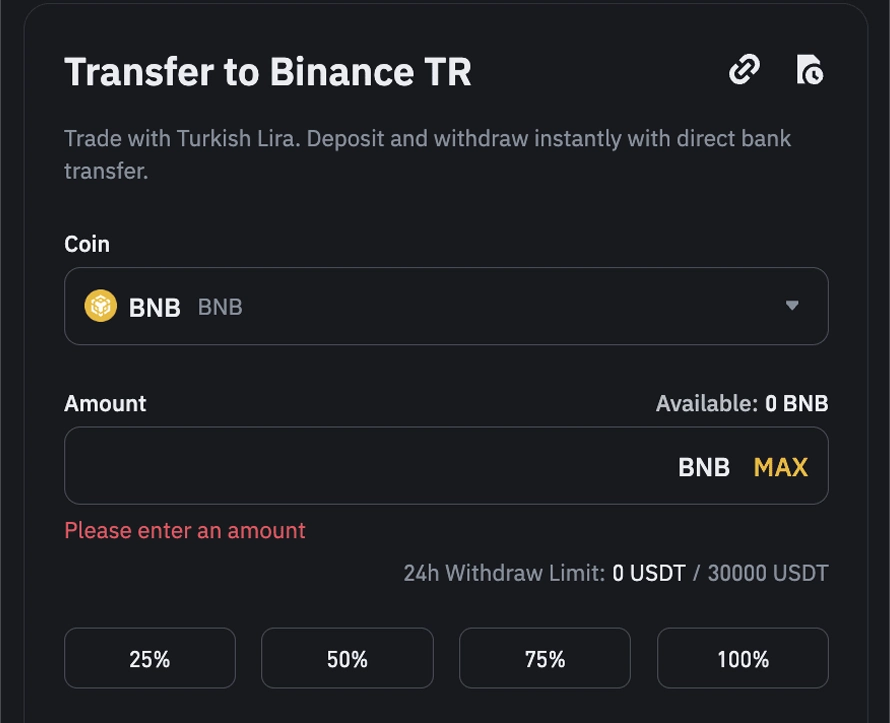Select the 100% amount button
The height and width of the screenshot is (723, 890).
tap(742, 658)
